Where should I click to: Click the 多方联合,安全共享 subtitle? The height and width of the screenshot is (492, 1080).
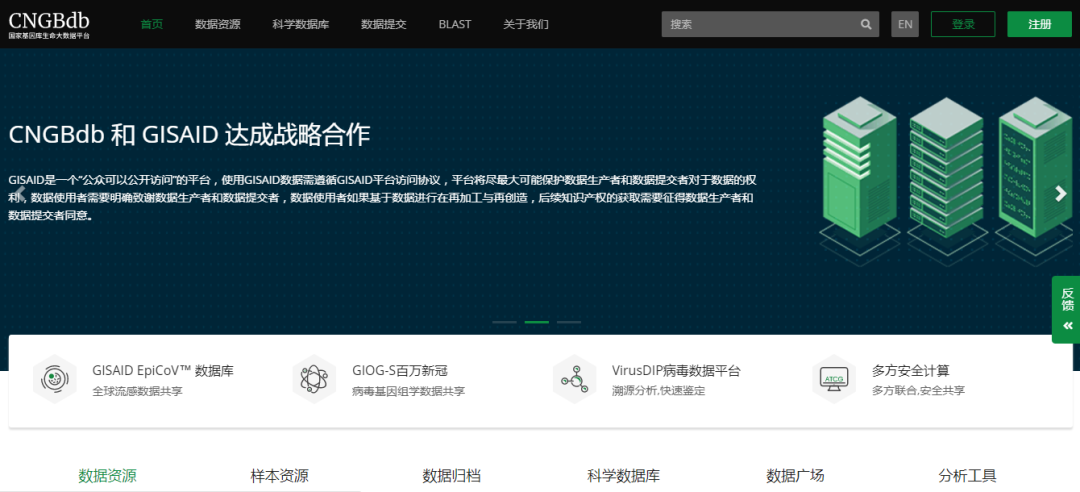click(918, 391)
